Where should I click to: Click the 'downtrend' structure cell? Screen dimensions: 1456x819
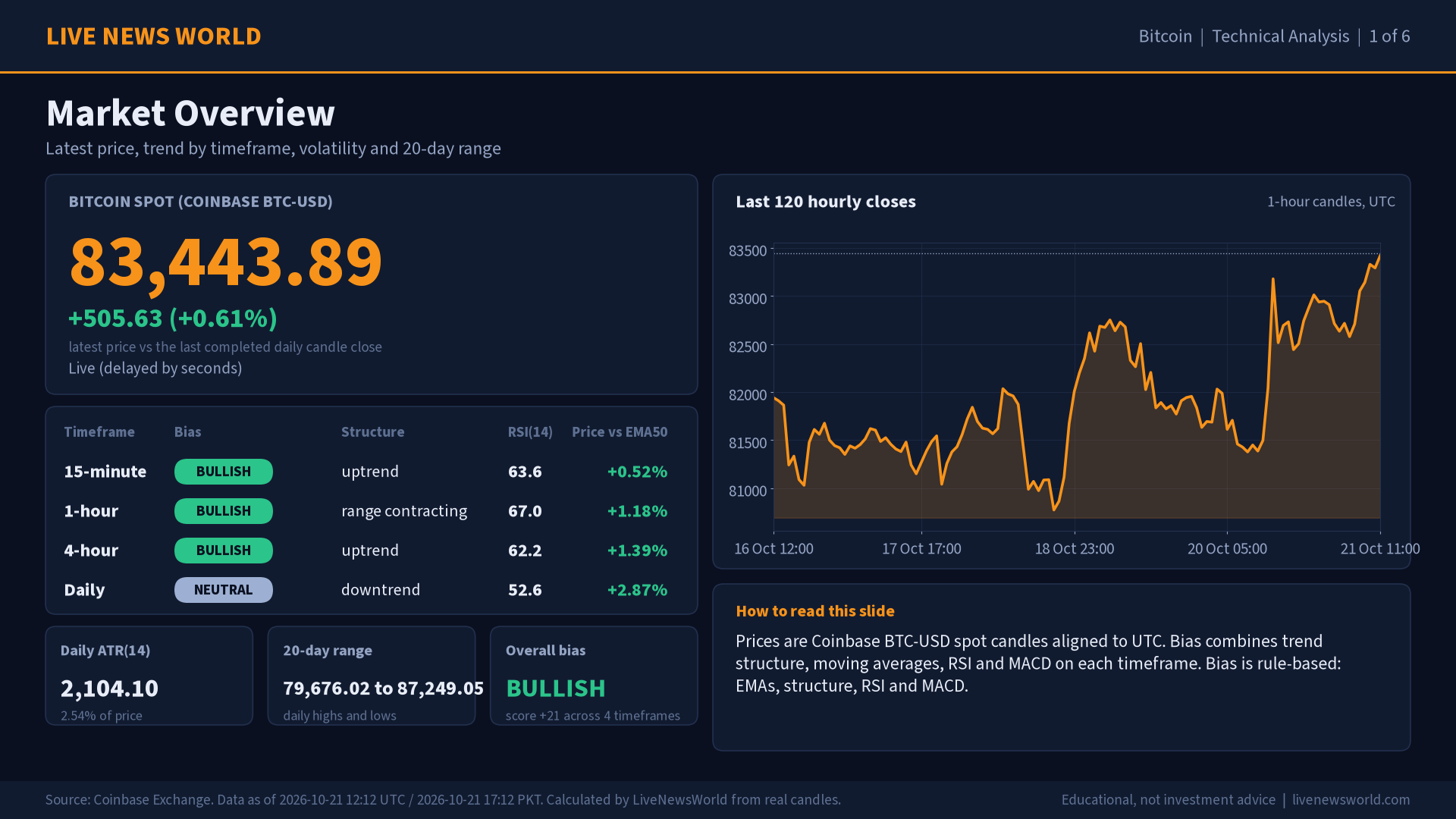pyautogui.click(x=381, y=590)
